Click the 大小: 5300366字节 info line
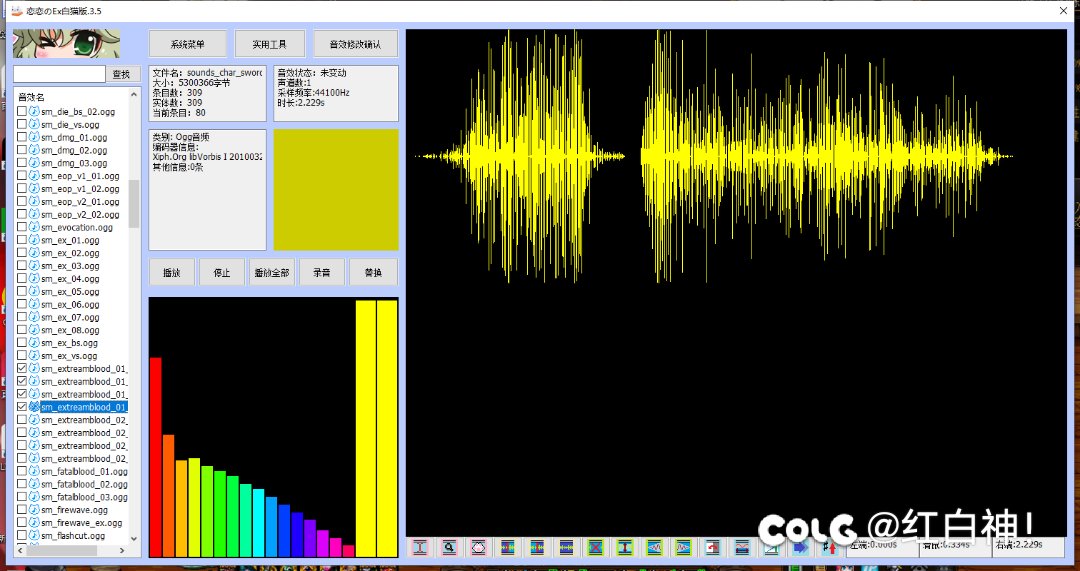1080x571 pixels. (191, 83)
